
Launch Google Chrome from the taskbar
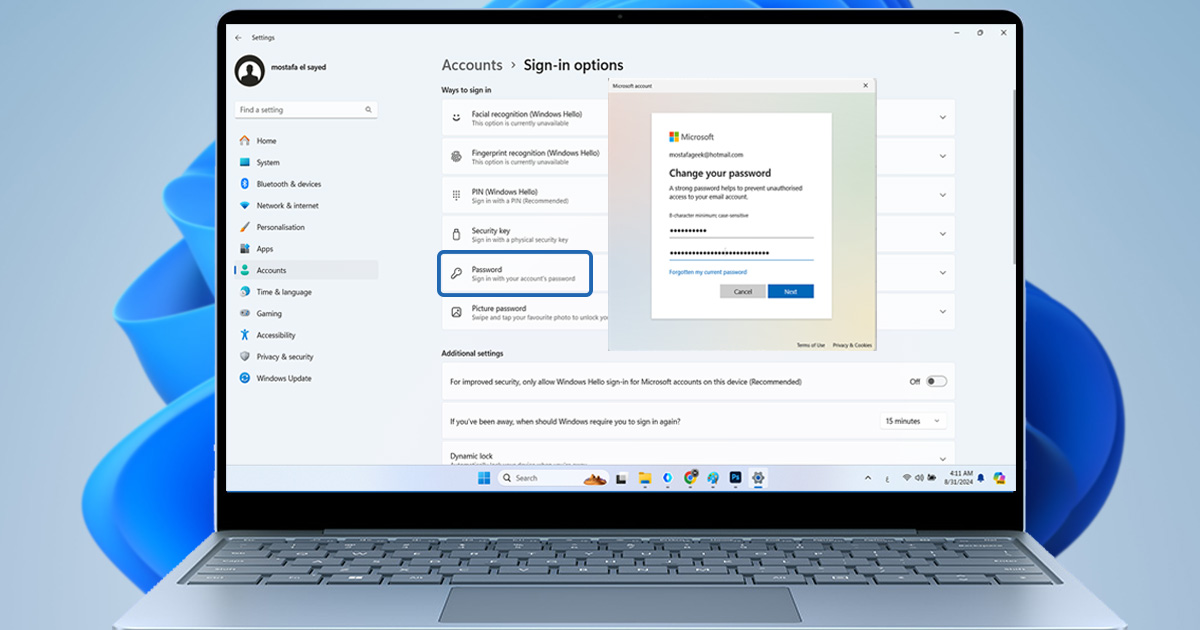click(690, 478)
